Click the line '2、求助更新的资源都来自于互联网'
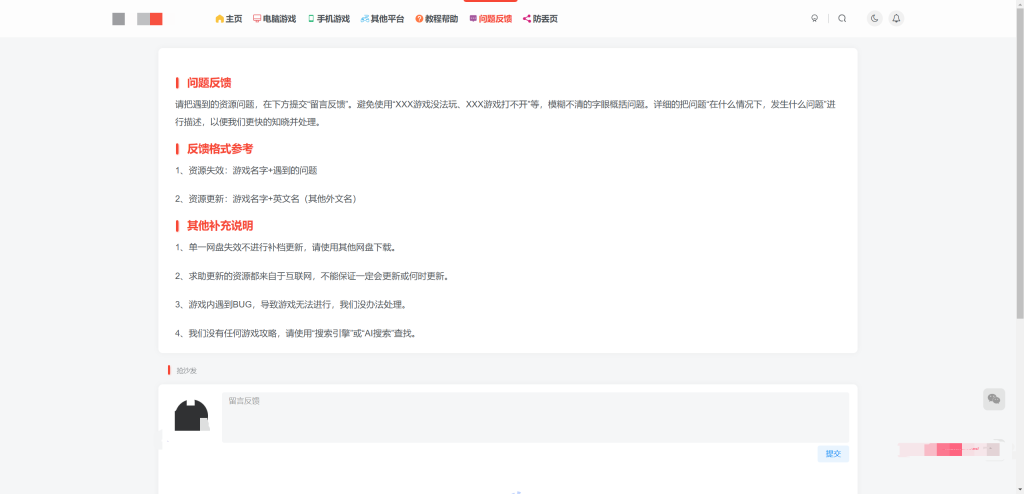Image resolution: width=1024 pixels, height=494 pixels. coord(313,276)
